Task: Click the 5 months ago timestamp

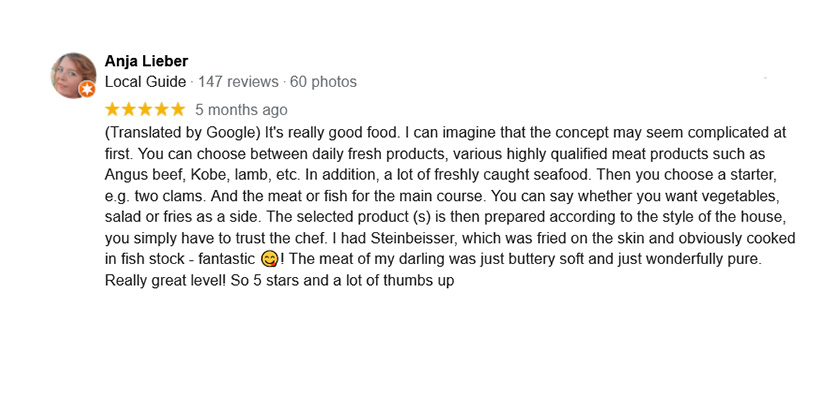Action: [x=241, y=110]
